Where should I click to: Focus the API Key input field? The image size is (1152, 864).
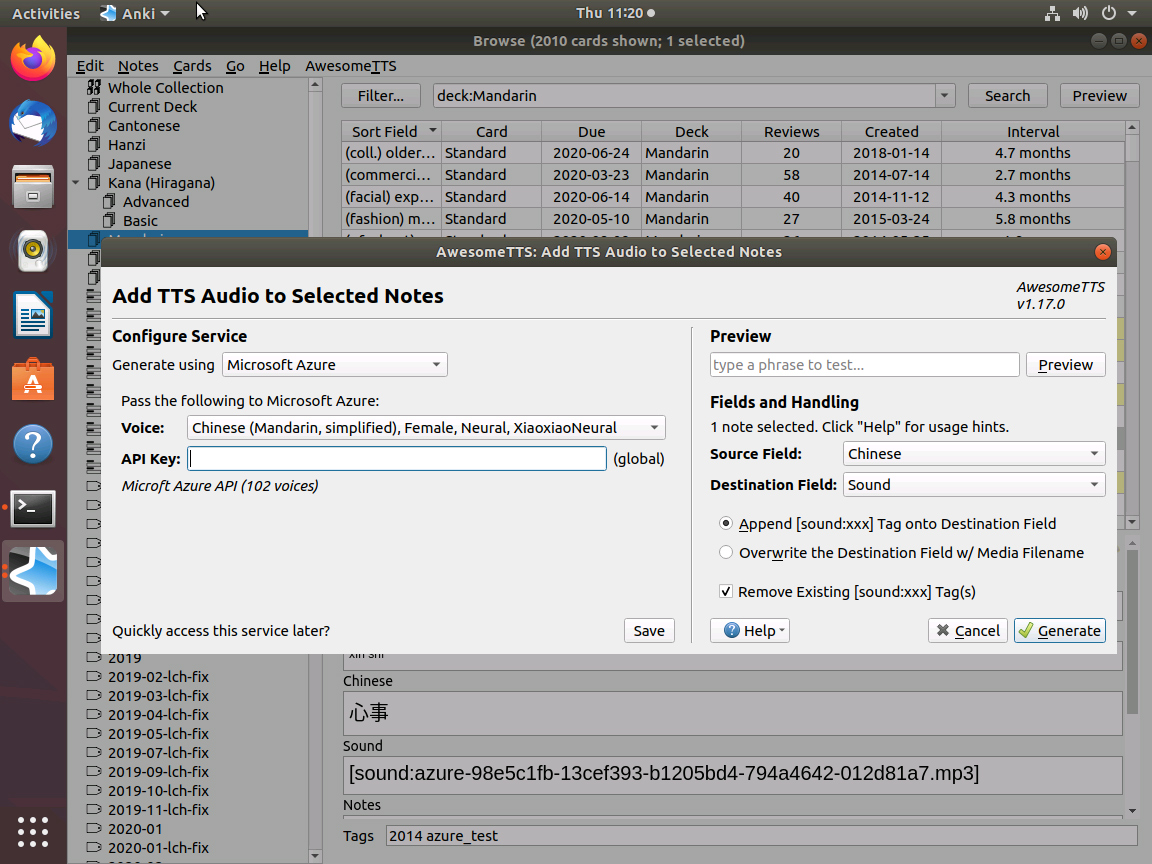tap(397, 458)
